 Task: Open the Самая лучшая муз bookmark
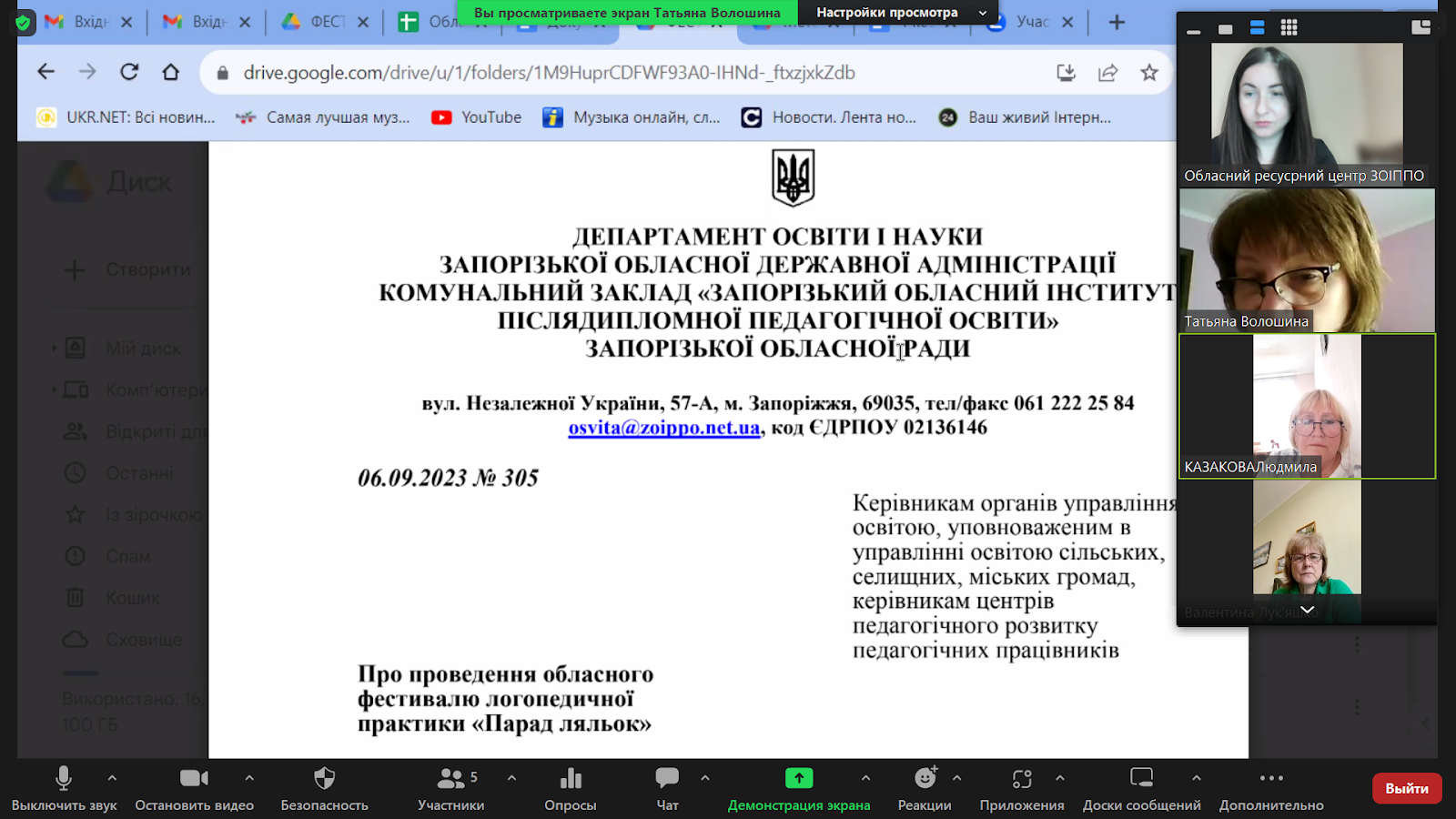point(323,117)
